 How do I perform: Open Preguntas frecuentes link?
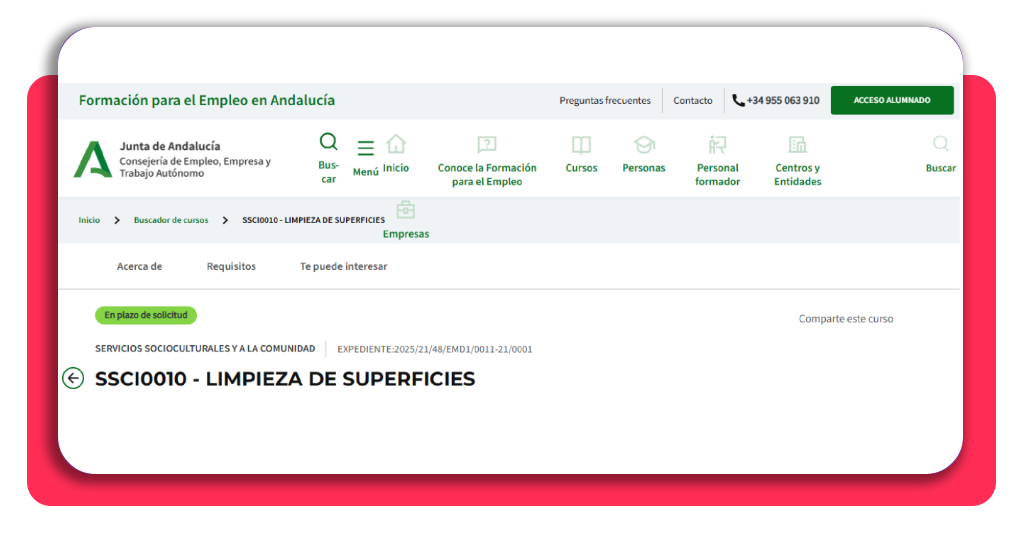click(605, 101)
